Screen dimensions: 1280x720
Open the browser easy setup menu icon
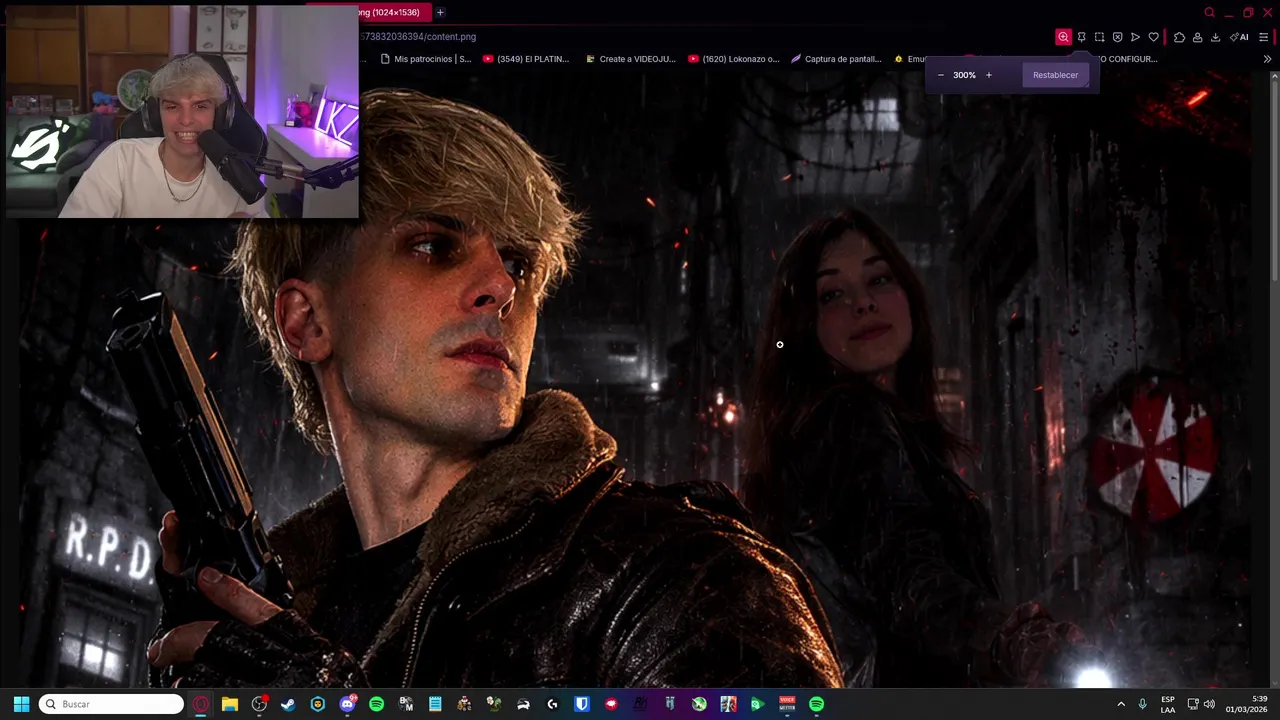1264,37
